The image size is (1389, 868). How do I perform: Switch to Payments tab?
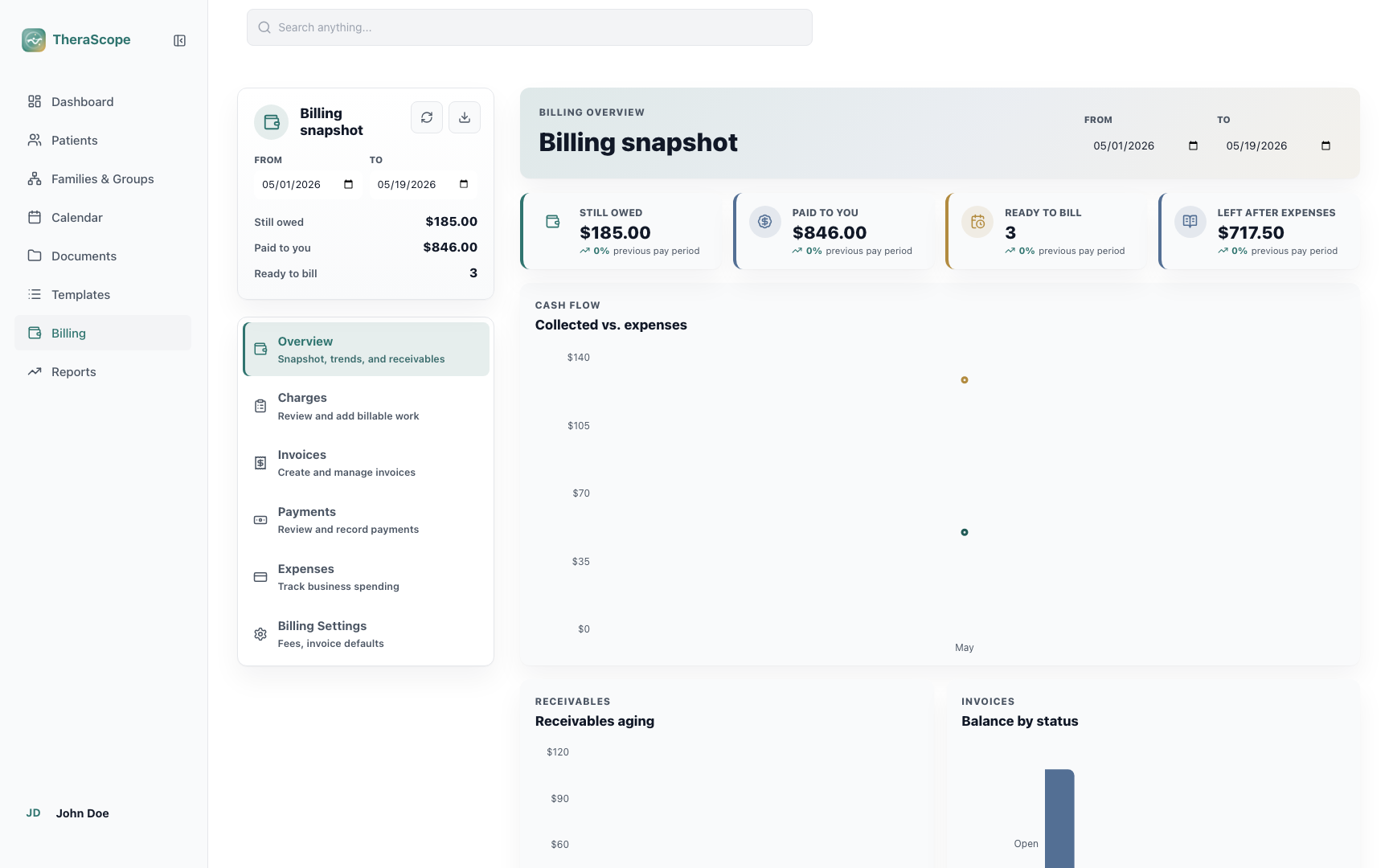click(x=366, y=520)
